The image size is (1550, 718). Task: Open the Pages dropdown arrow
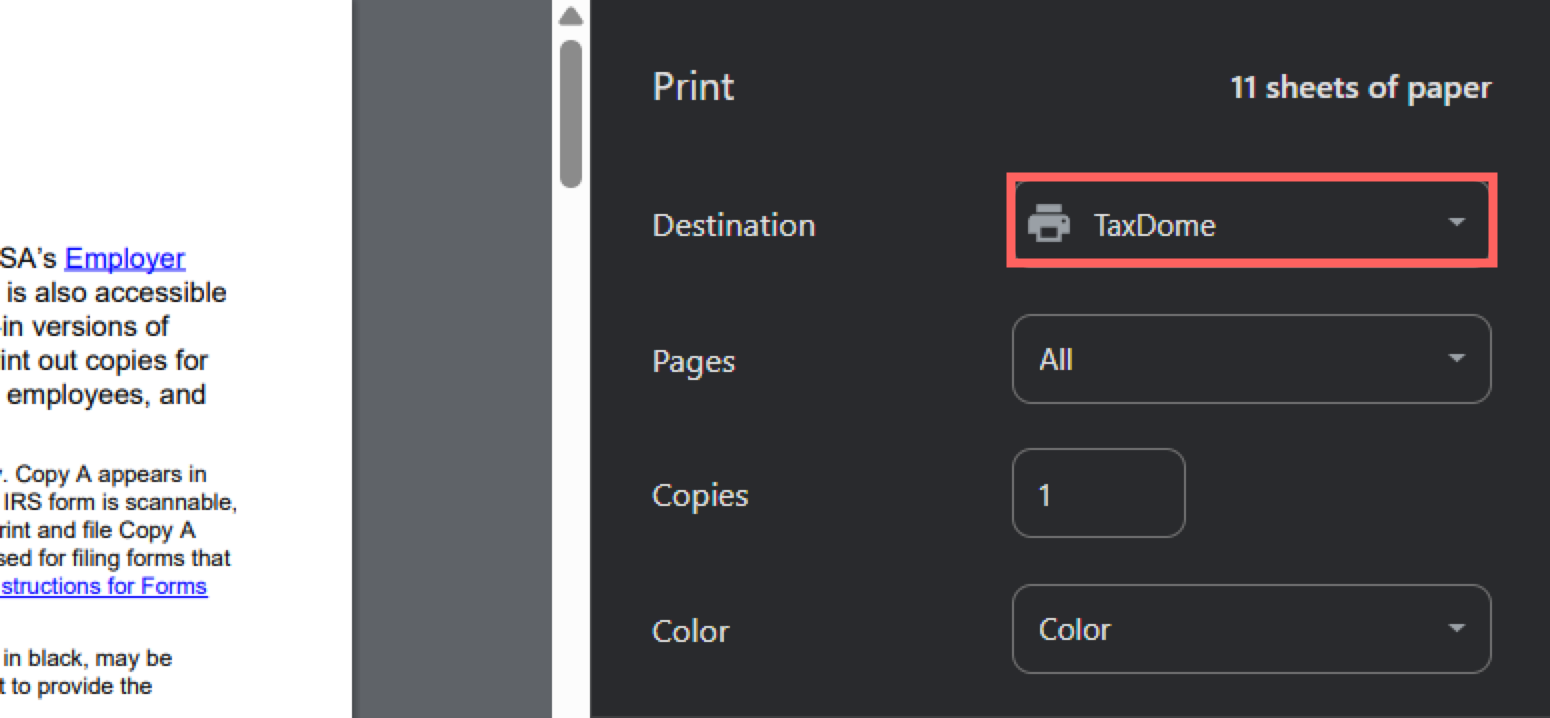click(x=1456, y=358)
